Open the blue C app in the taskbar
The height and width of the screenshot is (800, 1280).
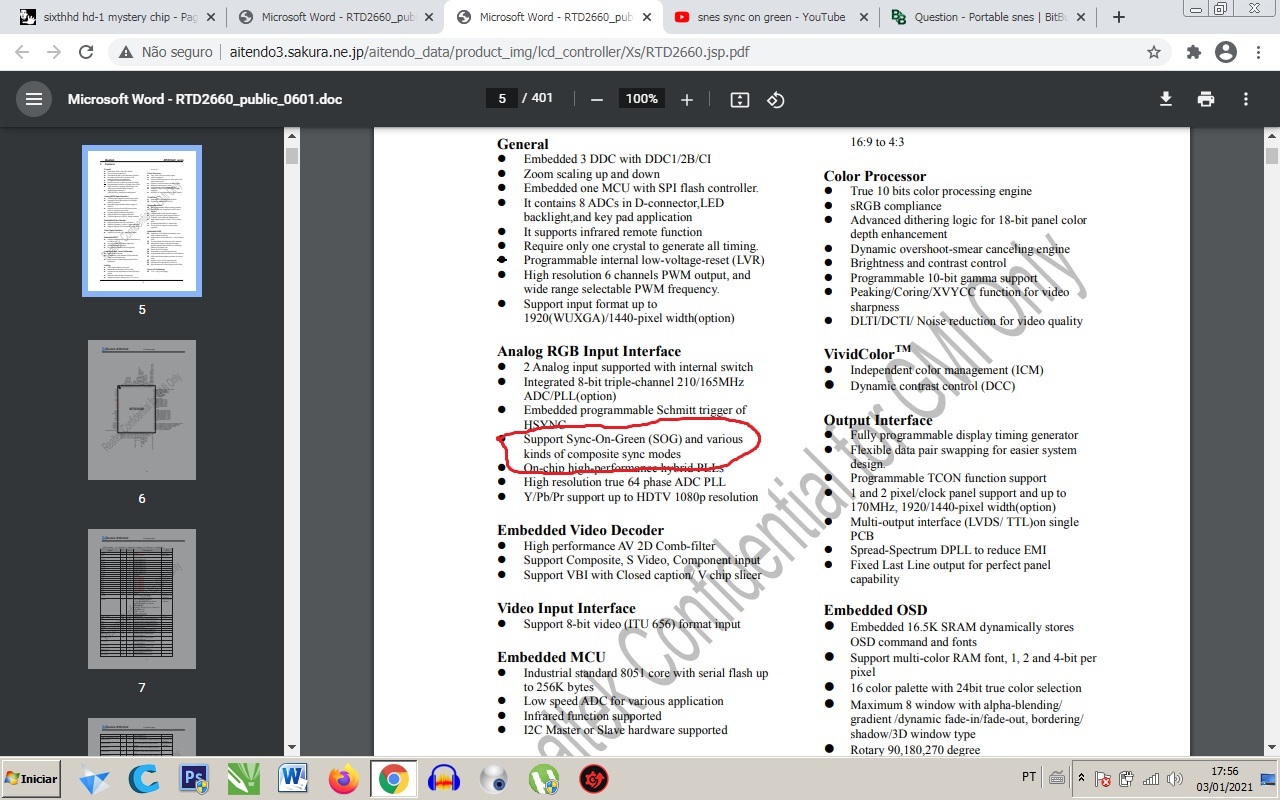pyautogui.click(x=144, y=779)
